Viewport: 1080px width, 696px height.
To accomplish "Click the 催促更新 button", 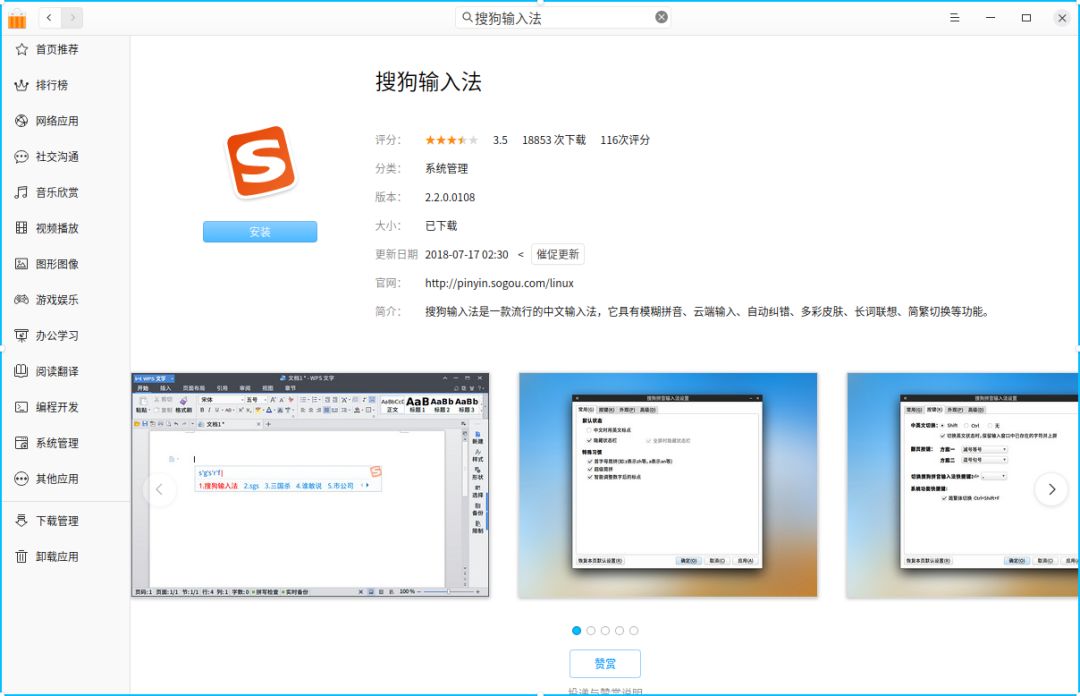I will coord(557,254).
